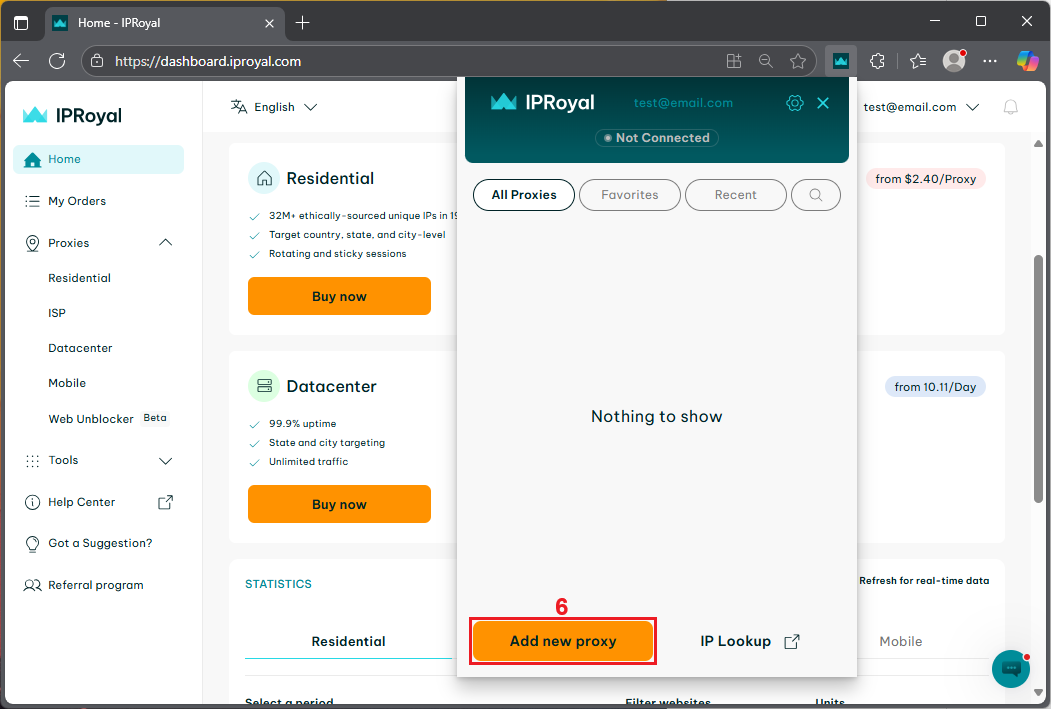Open ISP proxies submenu item
The image size is (1051, 709).
(x=57, y=313)
